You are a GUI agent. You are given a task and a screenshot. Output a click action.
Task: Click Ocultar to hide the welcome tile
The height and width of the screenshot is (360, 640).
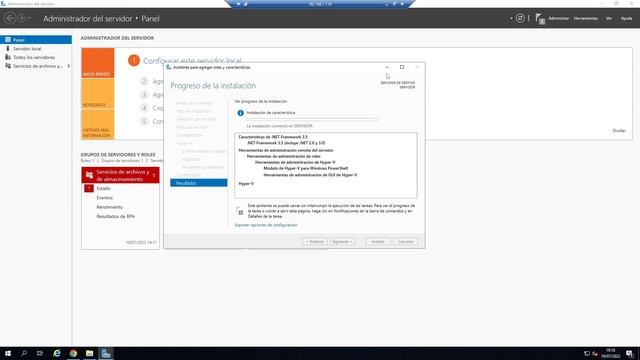coord(619,131)
